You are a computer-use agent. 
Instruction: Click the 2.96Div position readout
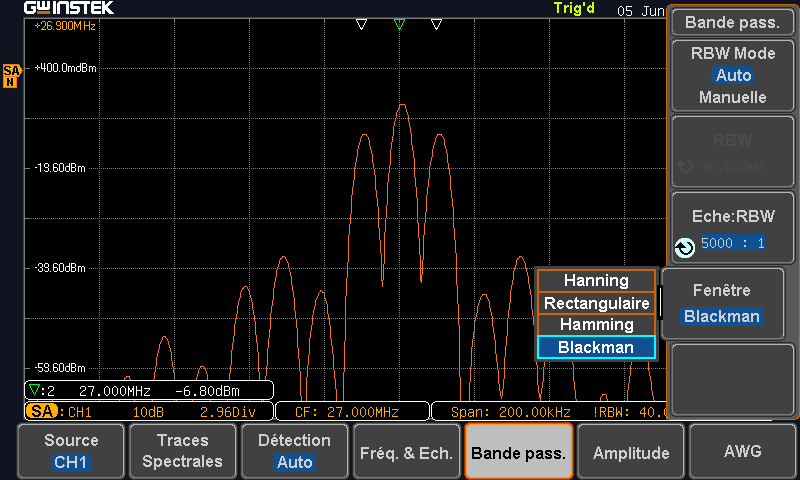[x=228, y=412]
